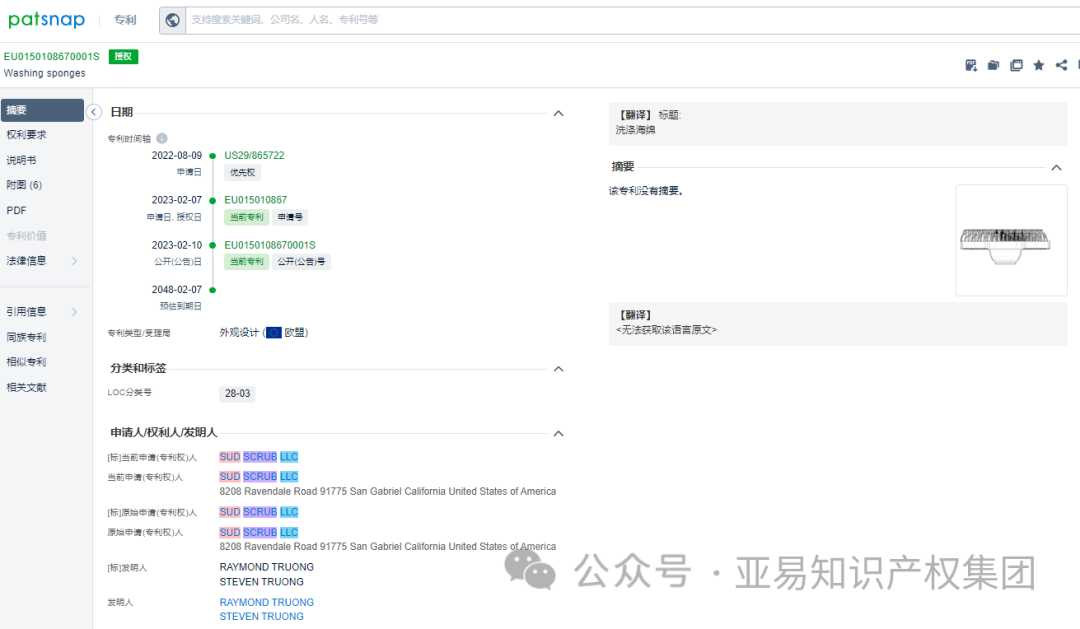This screenshot has width=1080, height=629.
Task: Collapse sidebar with the left arrow circle
Action: coord(94,112)
